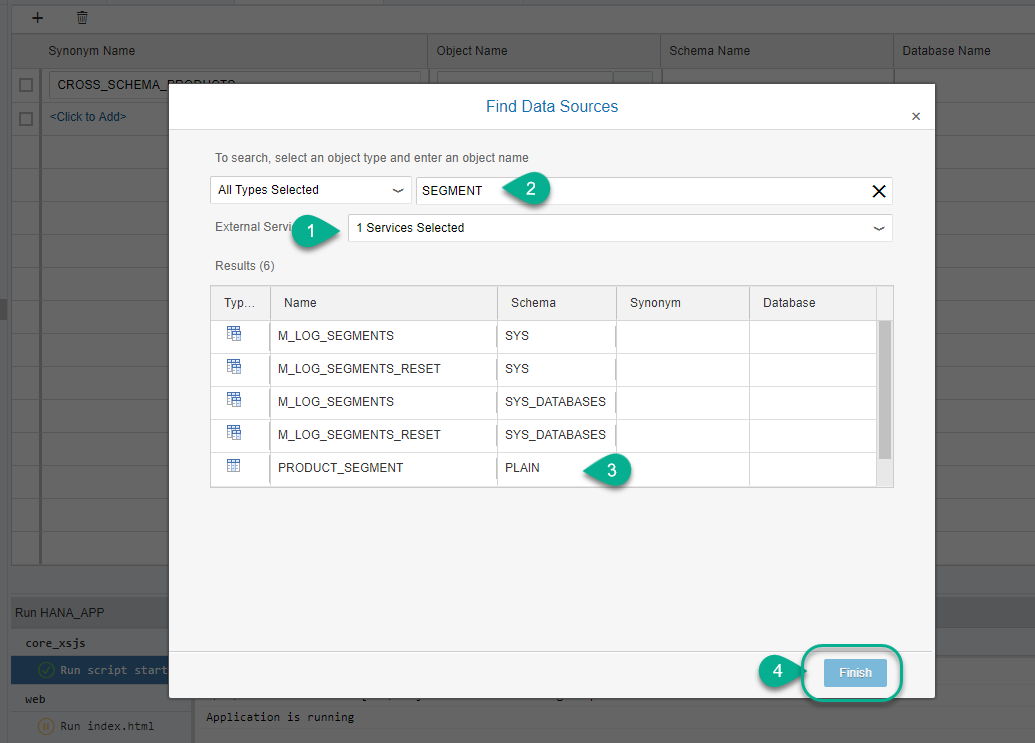1035x743 pixels.
Task: Sort by the Name column header
Action: point(384,303)
